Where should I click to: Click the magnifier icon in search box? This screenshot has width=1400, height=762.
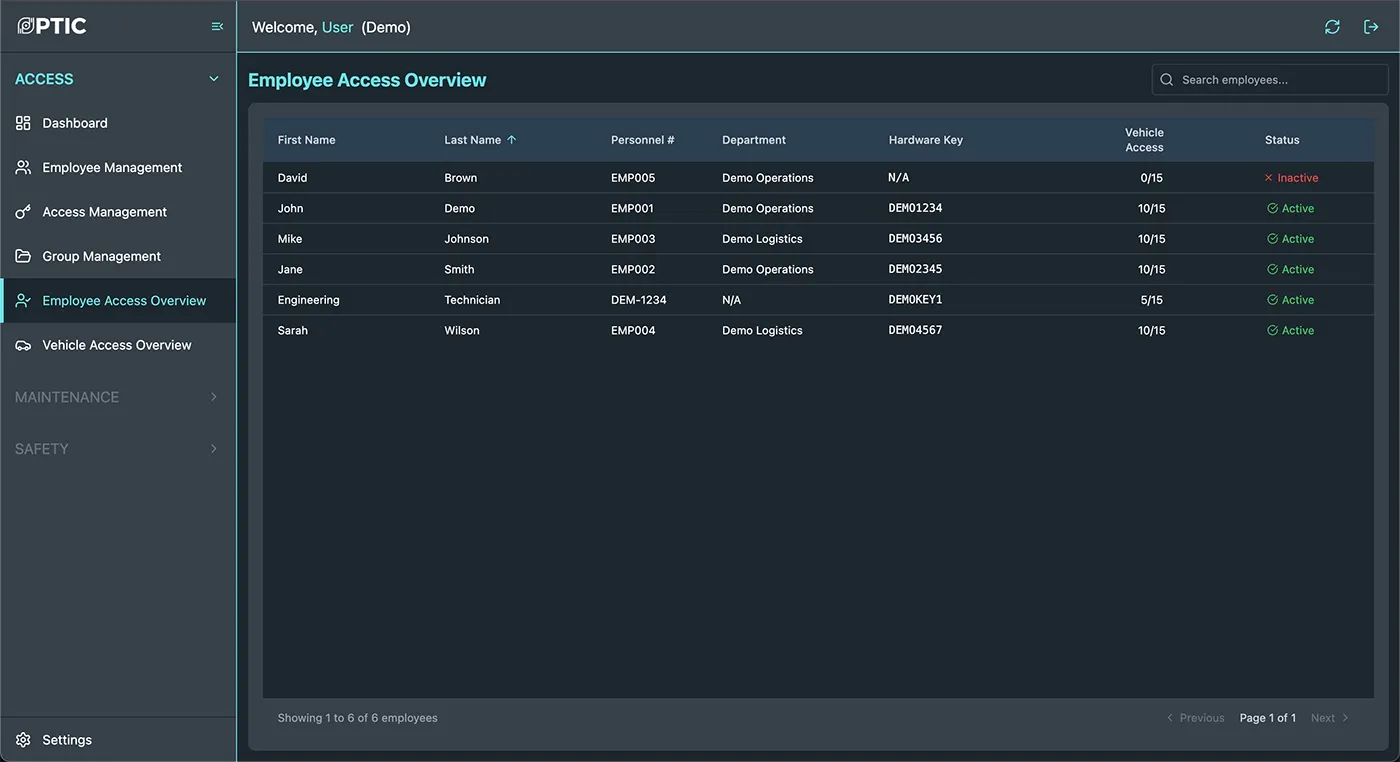pyautogui.click(x=1166, y=80)
